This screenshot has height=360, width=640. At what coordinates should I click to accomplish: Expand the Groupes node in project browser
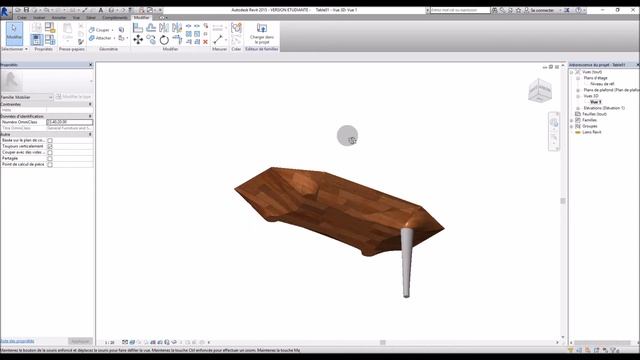click(x=571, y=127)
